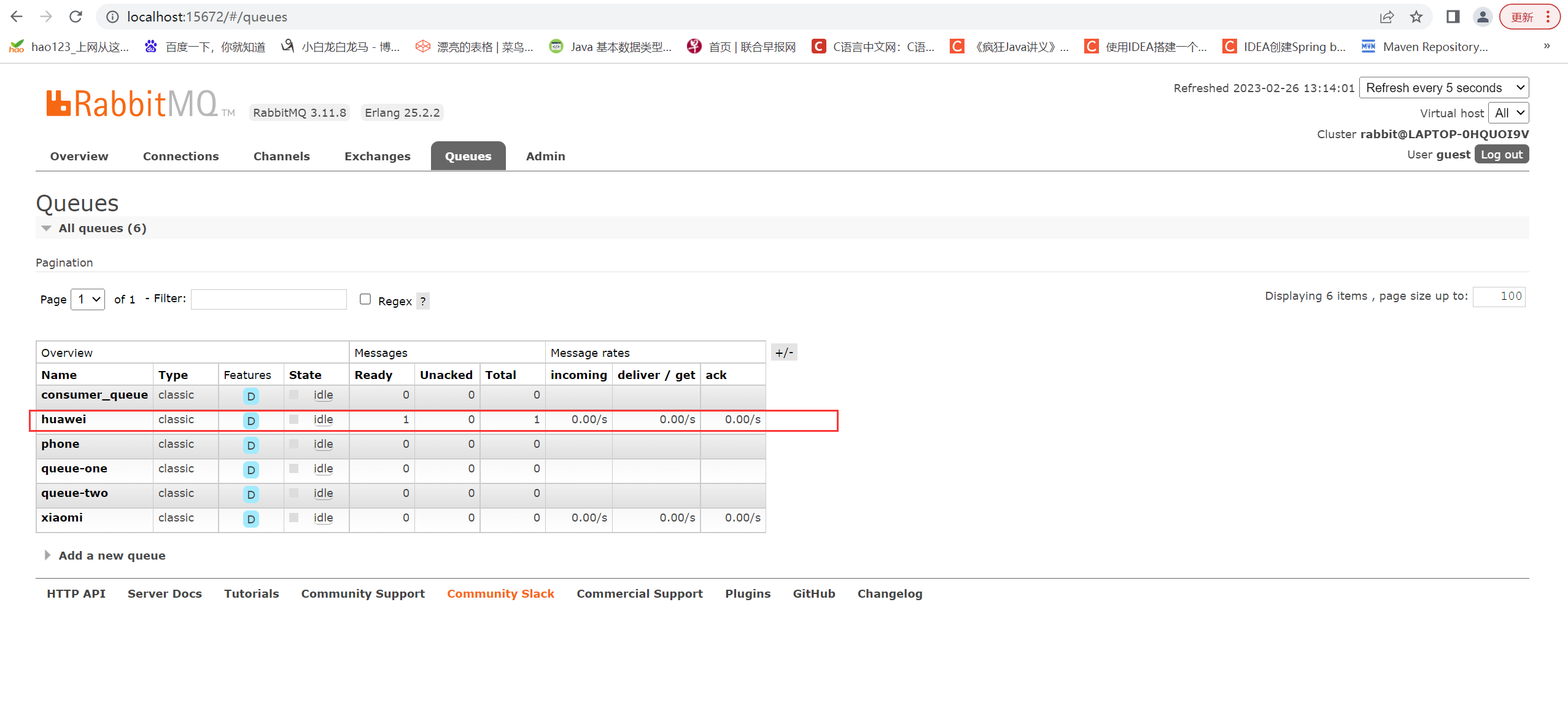
Task: Click the Filter input field
Action: 268,299
